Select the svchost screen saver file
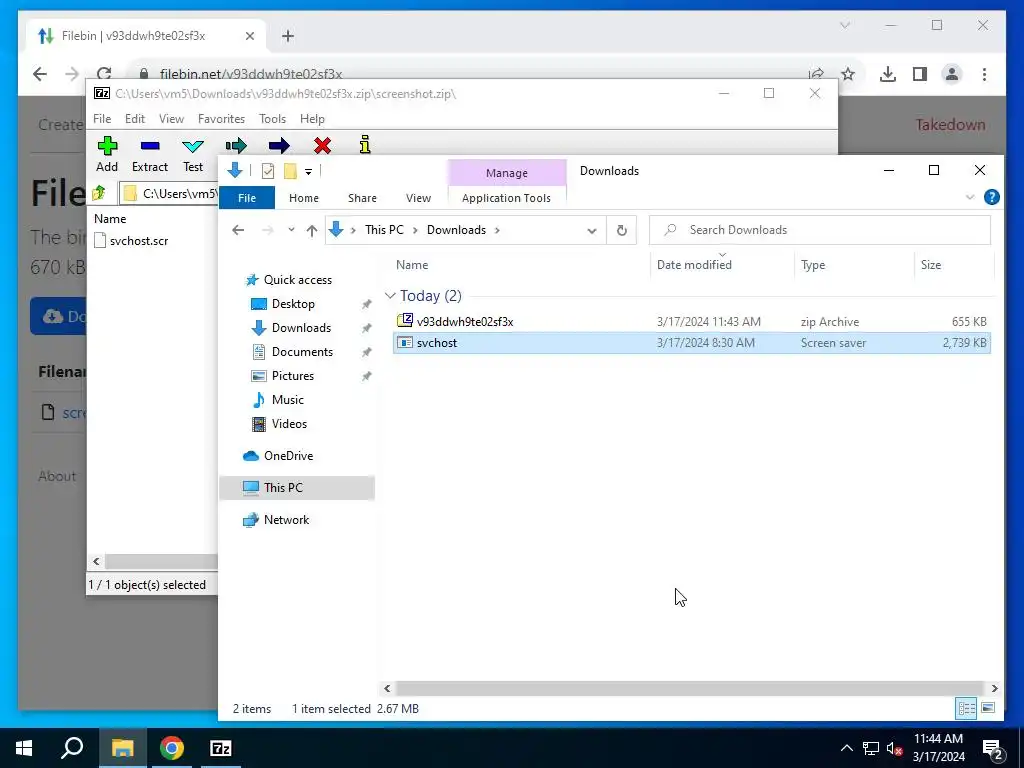The width and height of the screenshot is (1024, 768). (692, 343)
